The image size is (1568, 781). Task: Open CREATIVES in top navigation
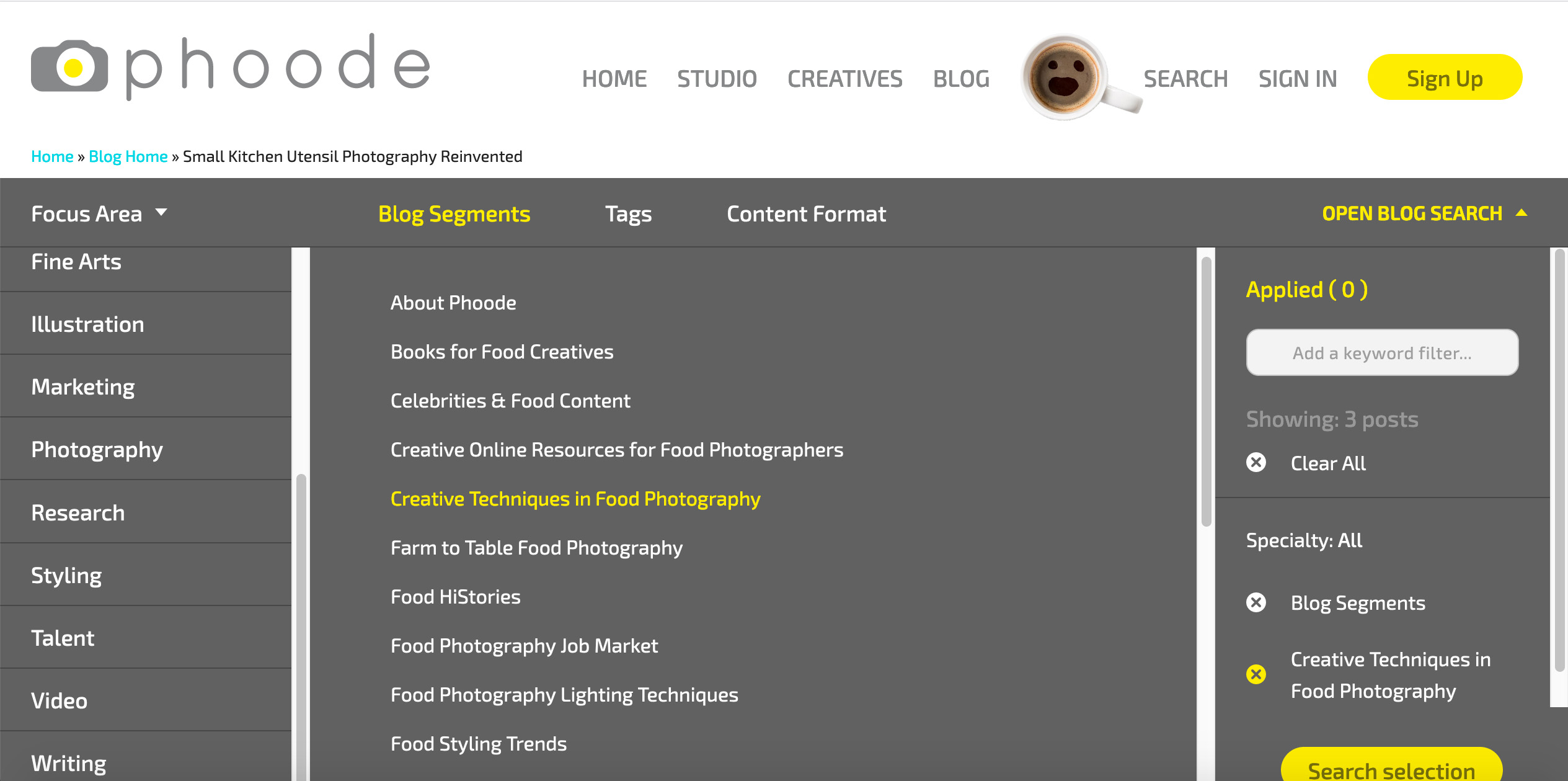click(845, 79)
